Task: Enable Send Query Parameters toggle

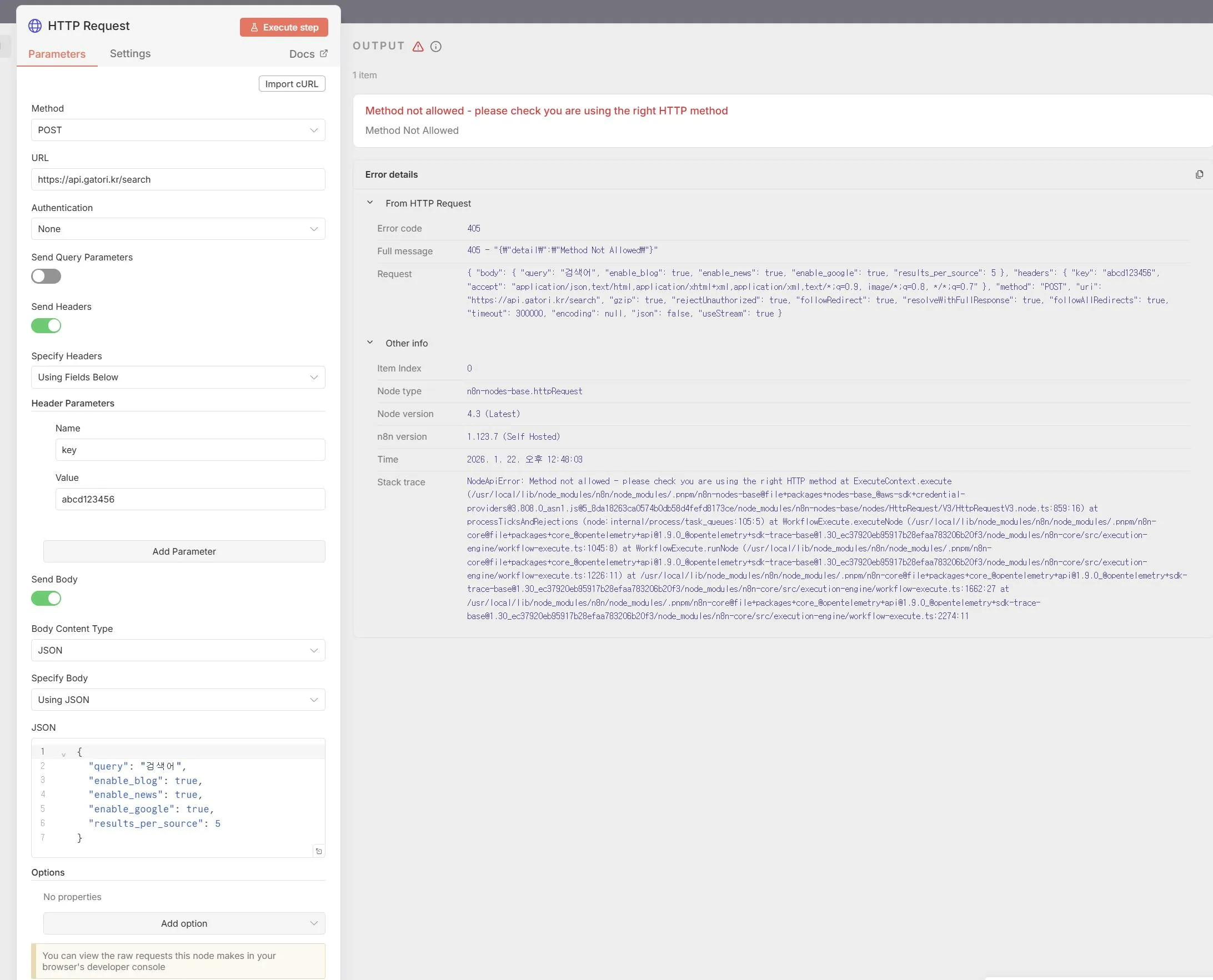Action: tap(46, 276)
